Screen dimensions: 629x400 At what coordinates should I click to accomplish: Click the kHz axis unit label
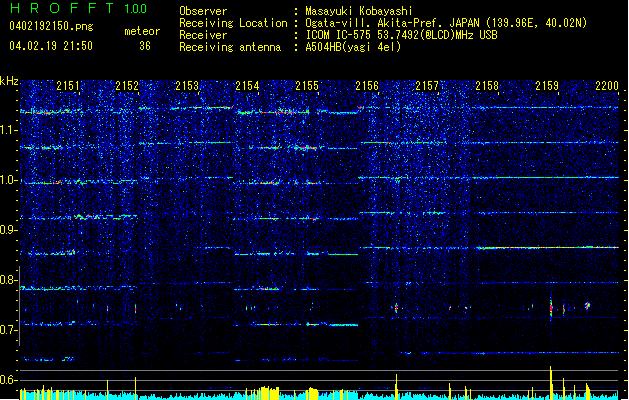9,81
